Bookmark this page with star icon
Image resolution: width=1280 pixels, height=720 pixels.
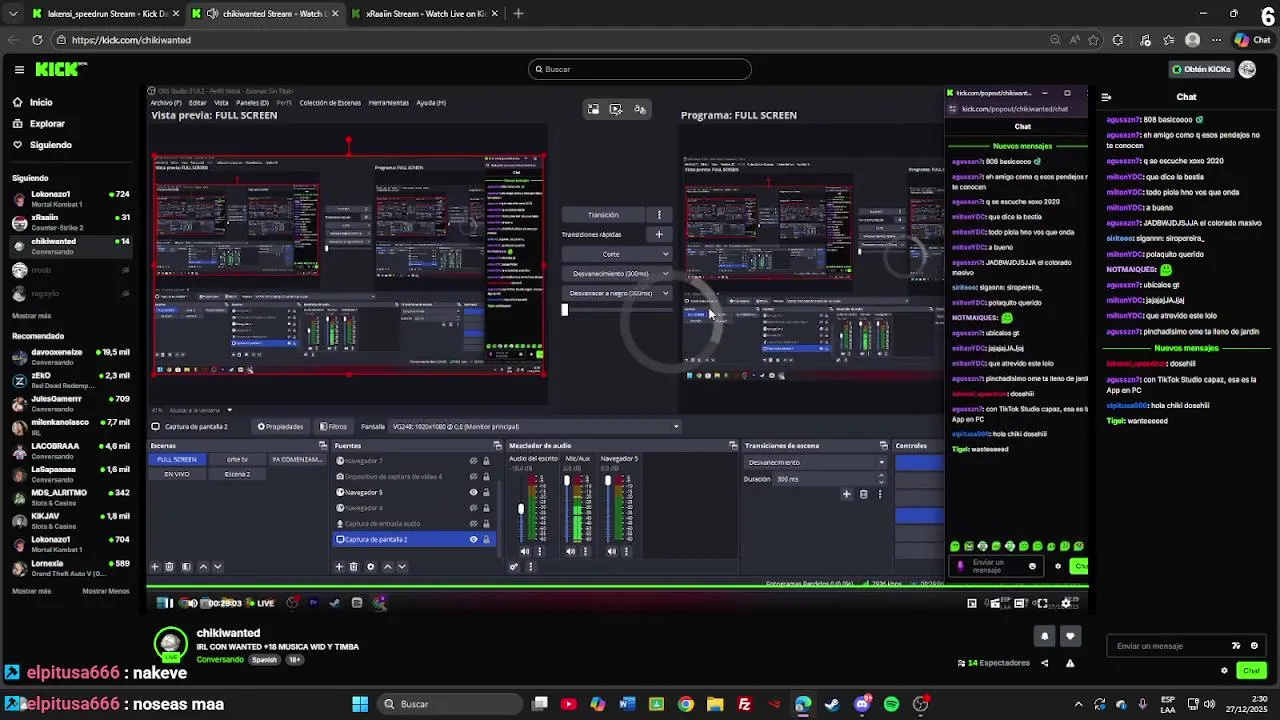pyautogui.click(x=1093, y=40)
